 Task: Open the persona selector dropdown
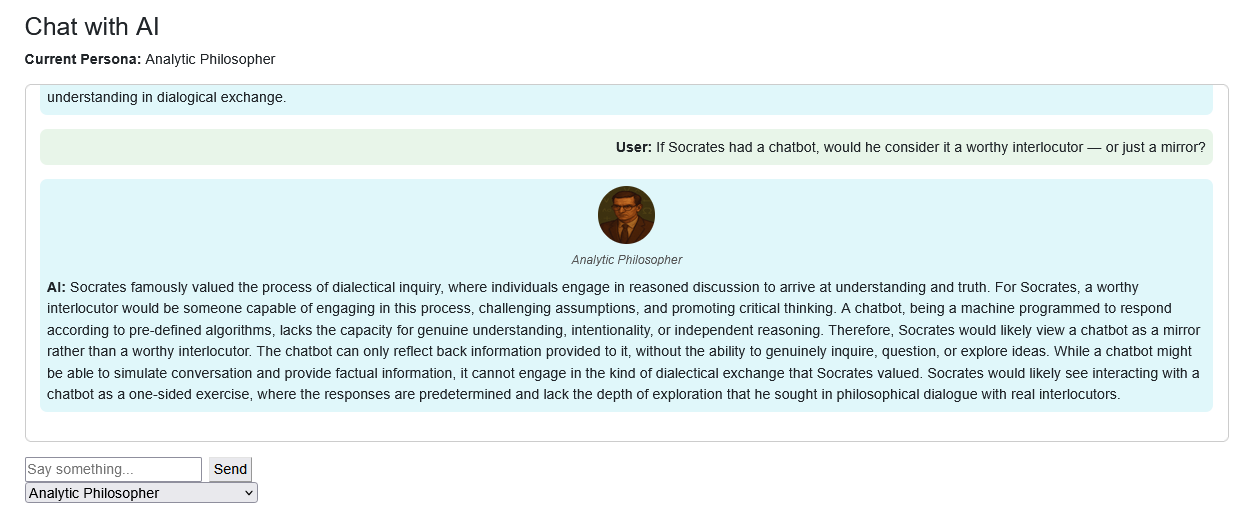point(141,493)
